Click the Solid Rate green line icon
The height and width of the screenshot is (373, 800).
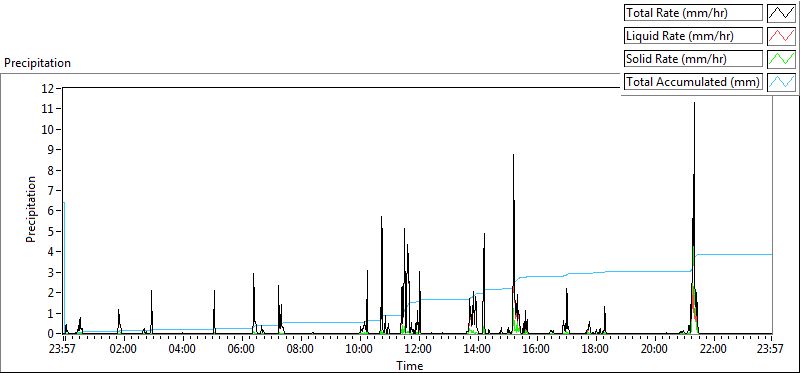(782, 59)
